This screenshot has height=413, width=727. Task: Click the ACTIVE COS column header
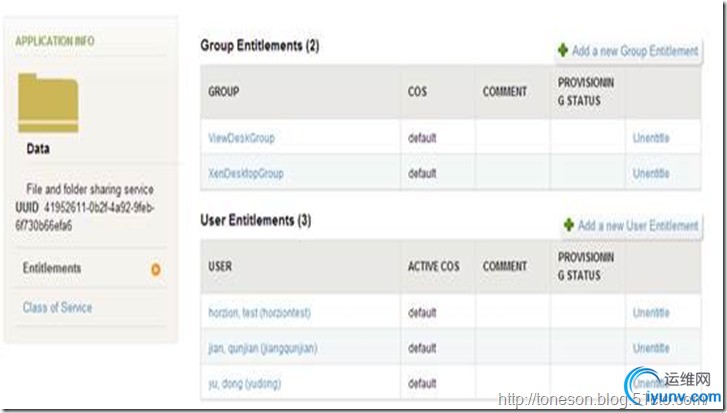[434, 267]
